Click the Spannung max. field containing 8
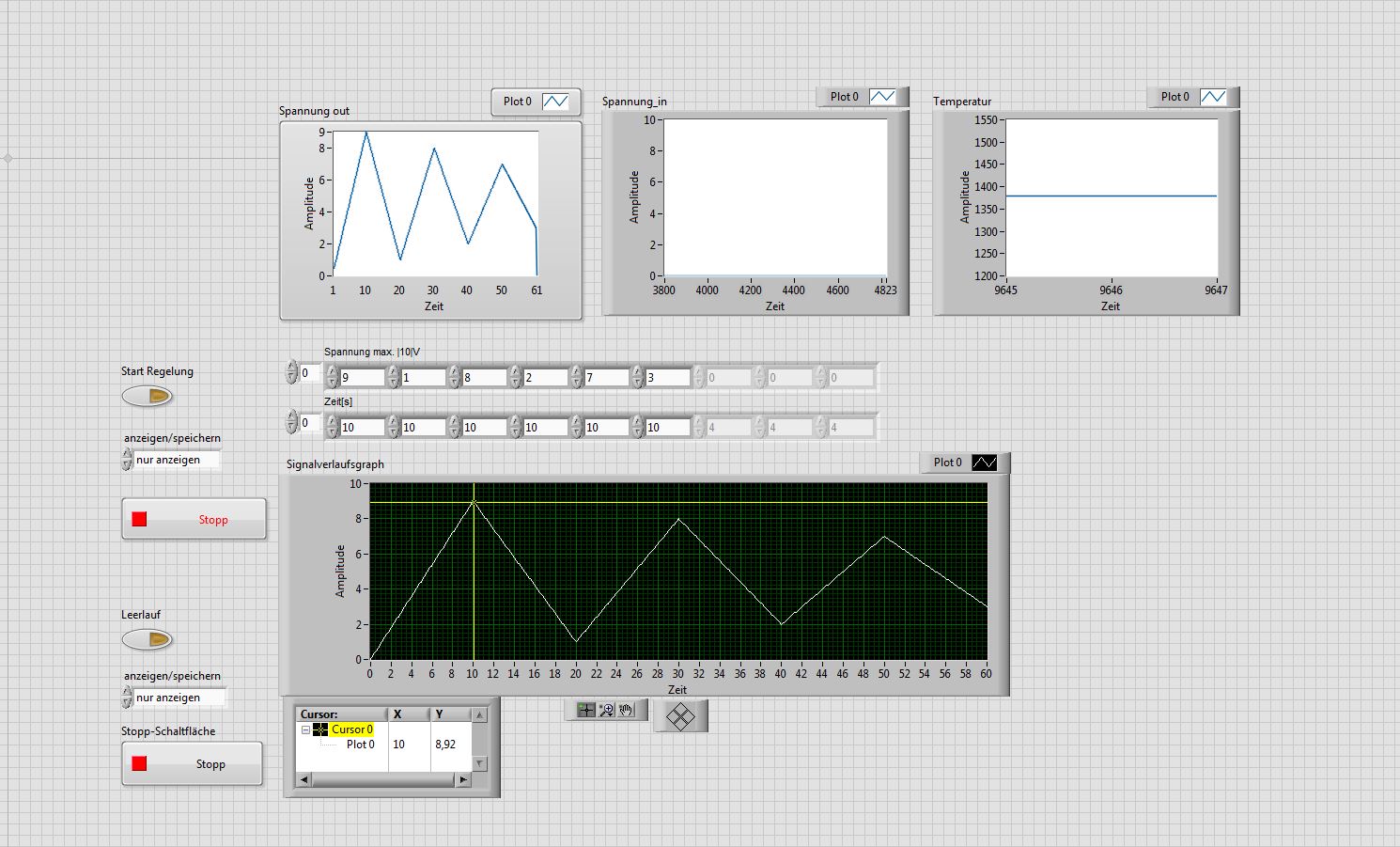 [x=485, y=378]
